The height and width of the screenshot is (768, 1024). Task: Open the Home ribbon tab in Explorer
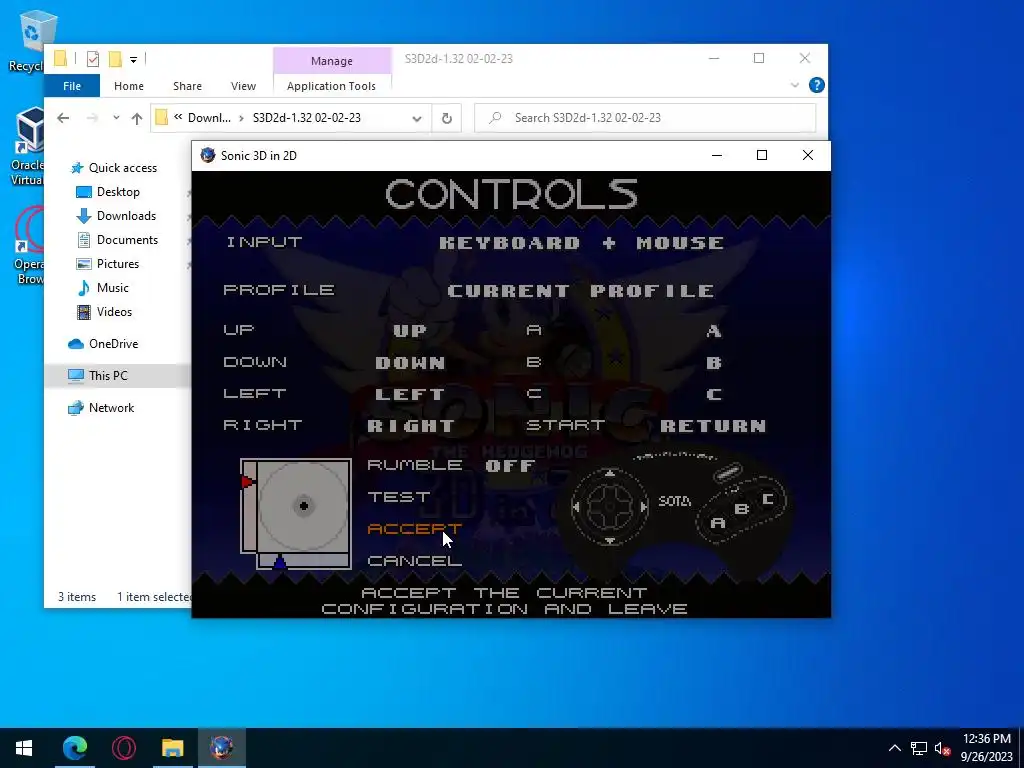(x=129, y=86)
